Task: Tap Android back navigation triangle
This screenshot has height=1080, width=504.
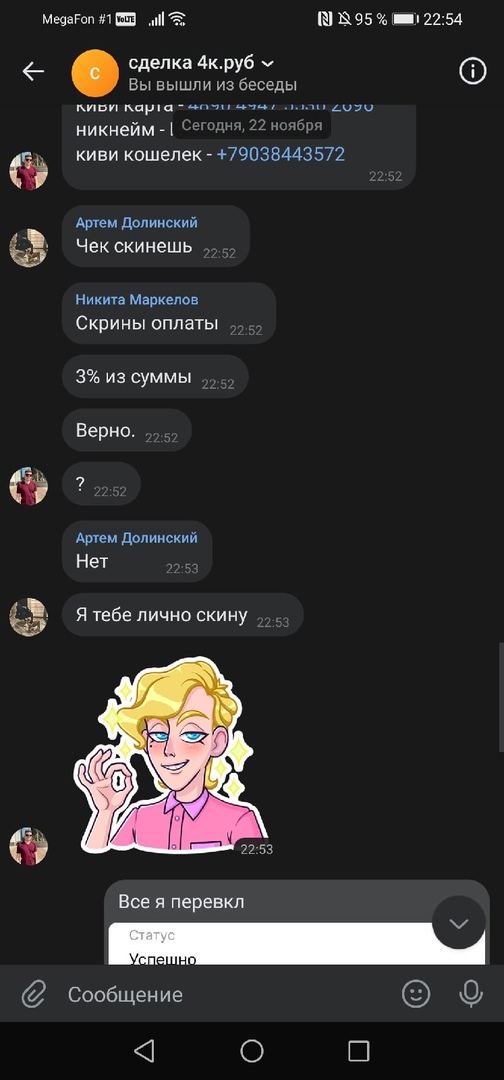Action: click(144, 1051)
